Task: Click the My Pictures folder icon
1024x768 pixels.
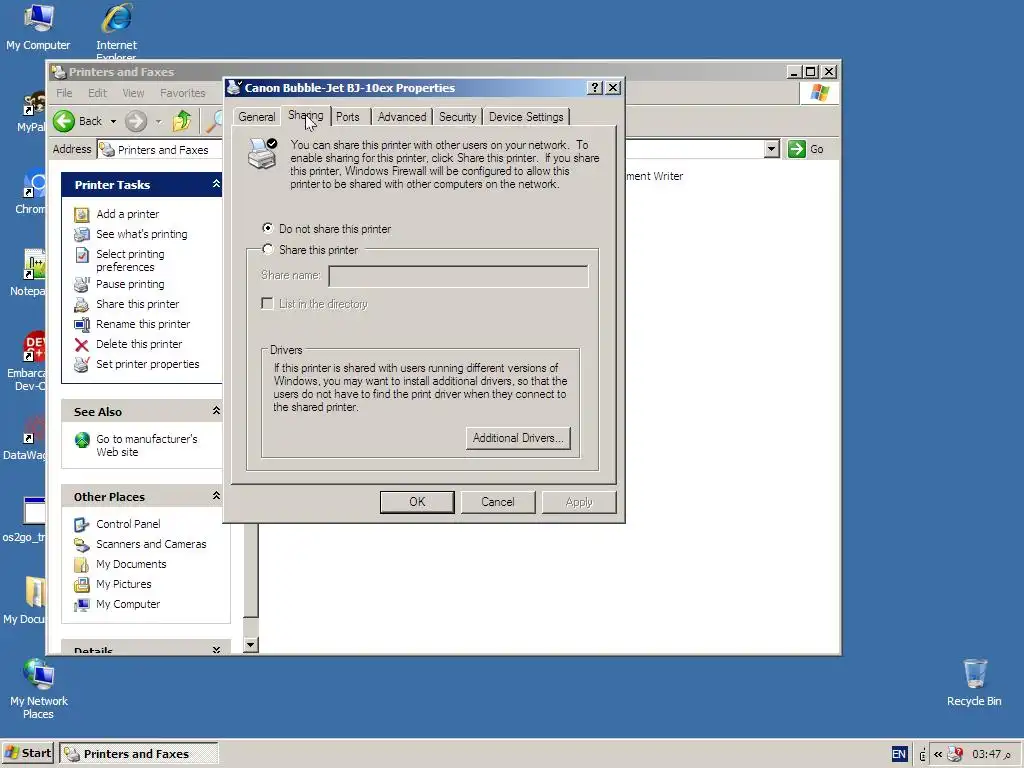Action: [x=82, y=584]
